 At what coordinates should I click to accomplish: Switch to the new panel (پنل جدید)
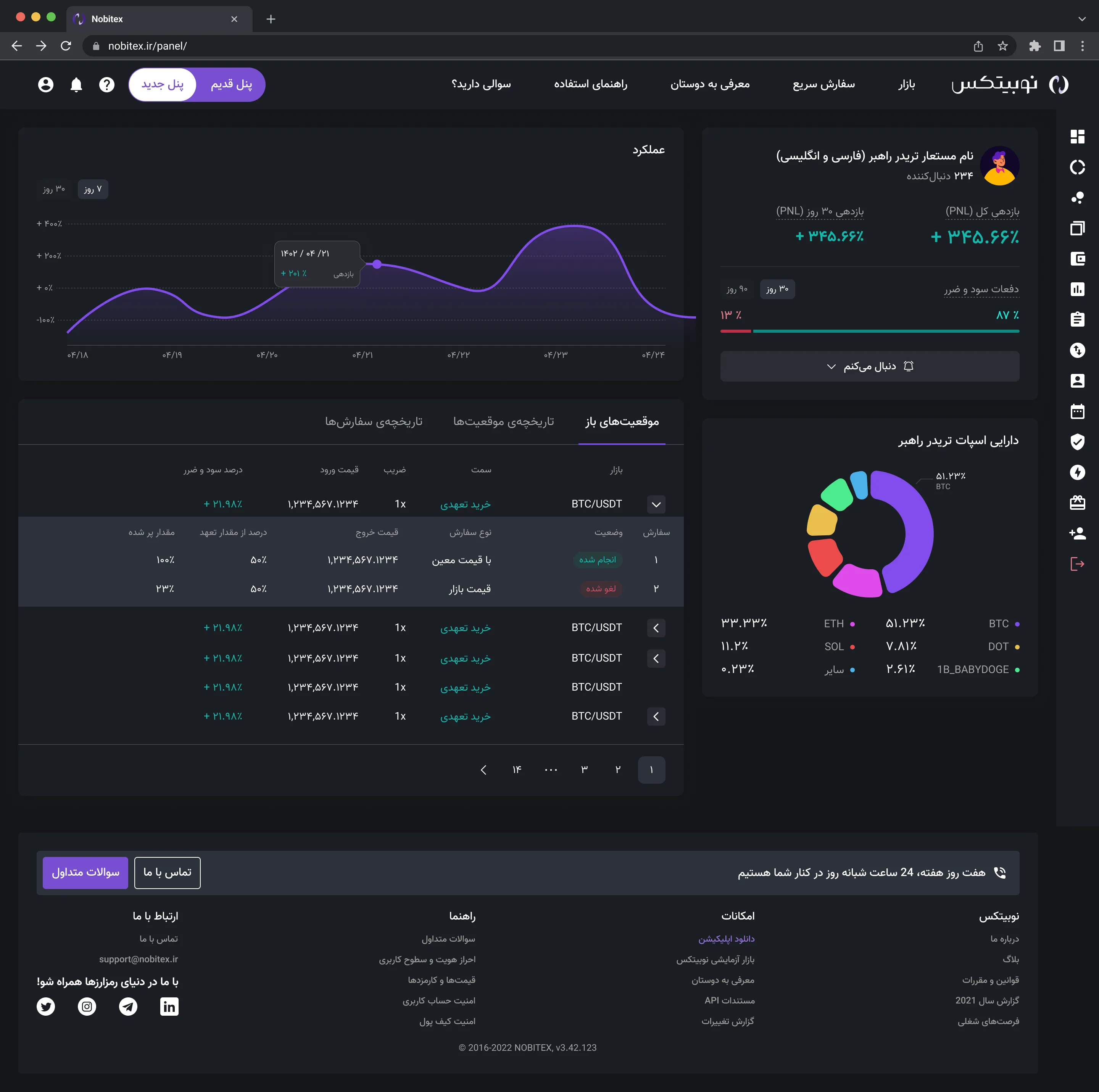163,85
